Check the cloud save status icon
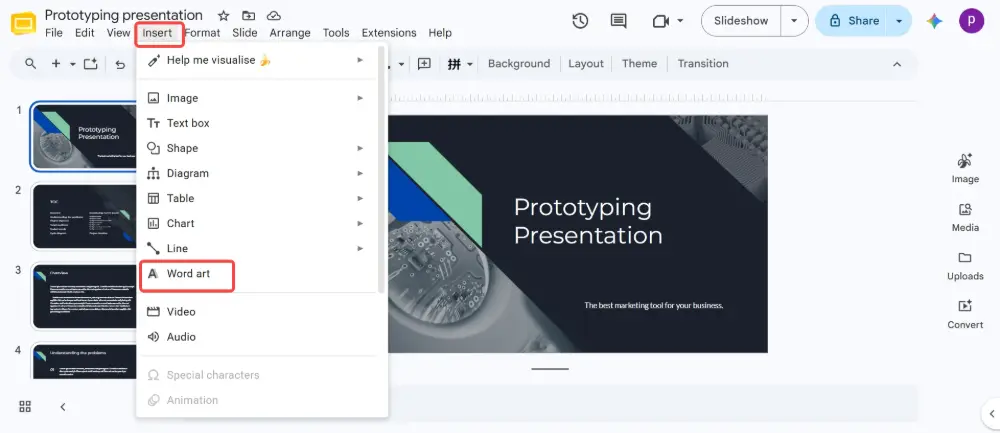This screenshot has height=433, width=1000. tap(274, 15)
